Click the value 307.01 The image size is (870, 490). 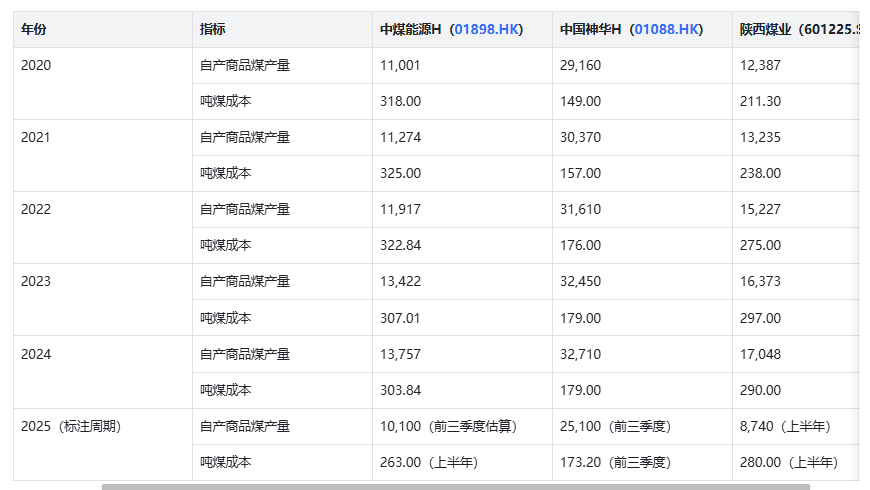pos(400,319)
